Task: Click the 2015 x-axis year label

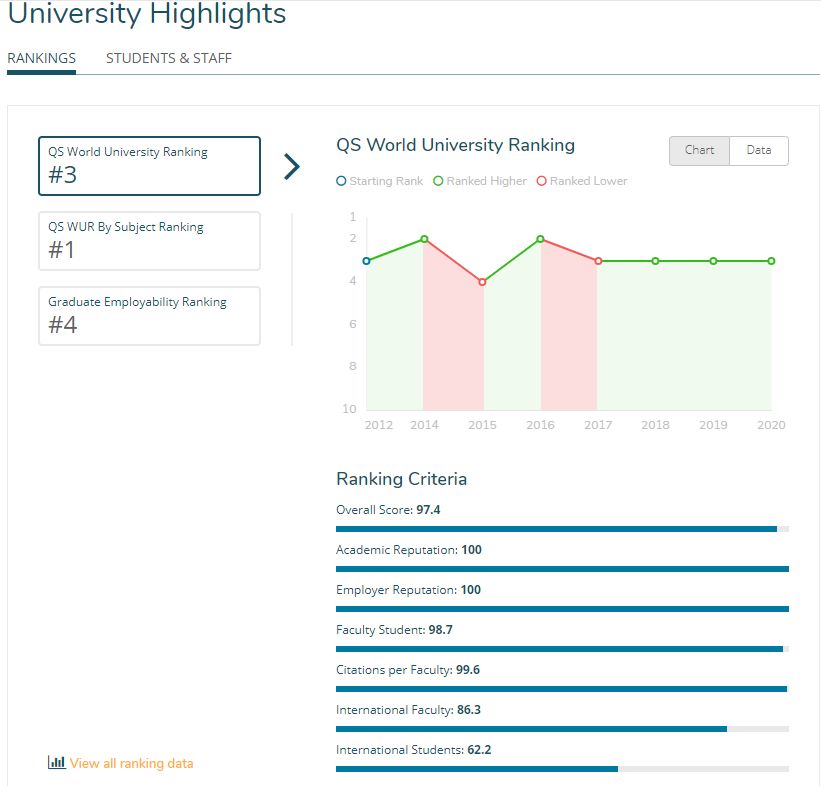Action: pyautogui.click(x=482, y=425)
